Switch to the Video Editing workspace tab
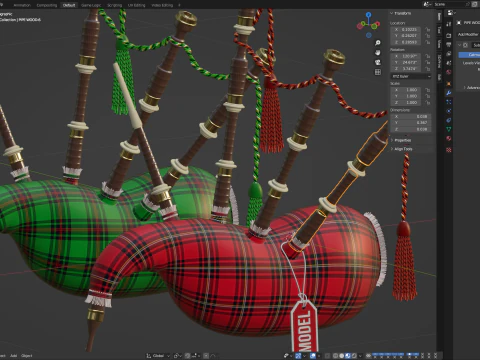480x360 pixels. pos(162,5)
